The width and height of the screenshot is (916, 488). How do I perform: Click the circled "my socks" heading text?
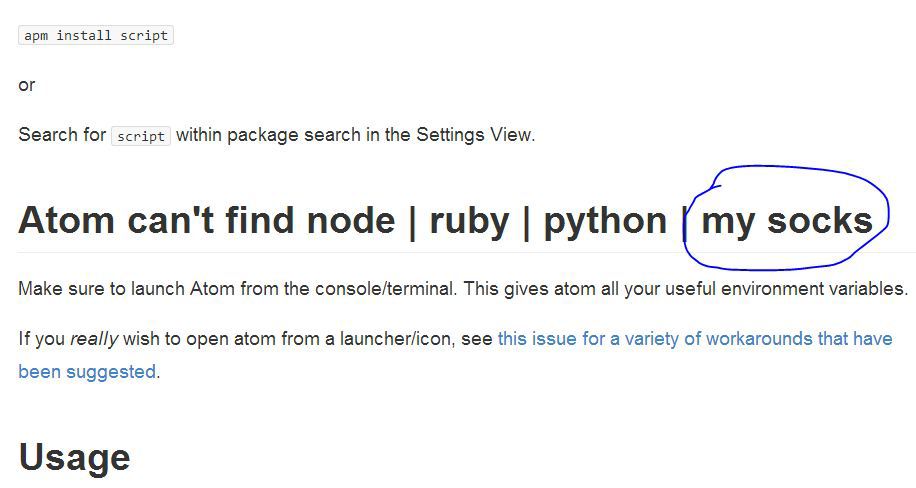coord(787,220)
